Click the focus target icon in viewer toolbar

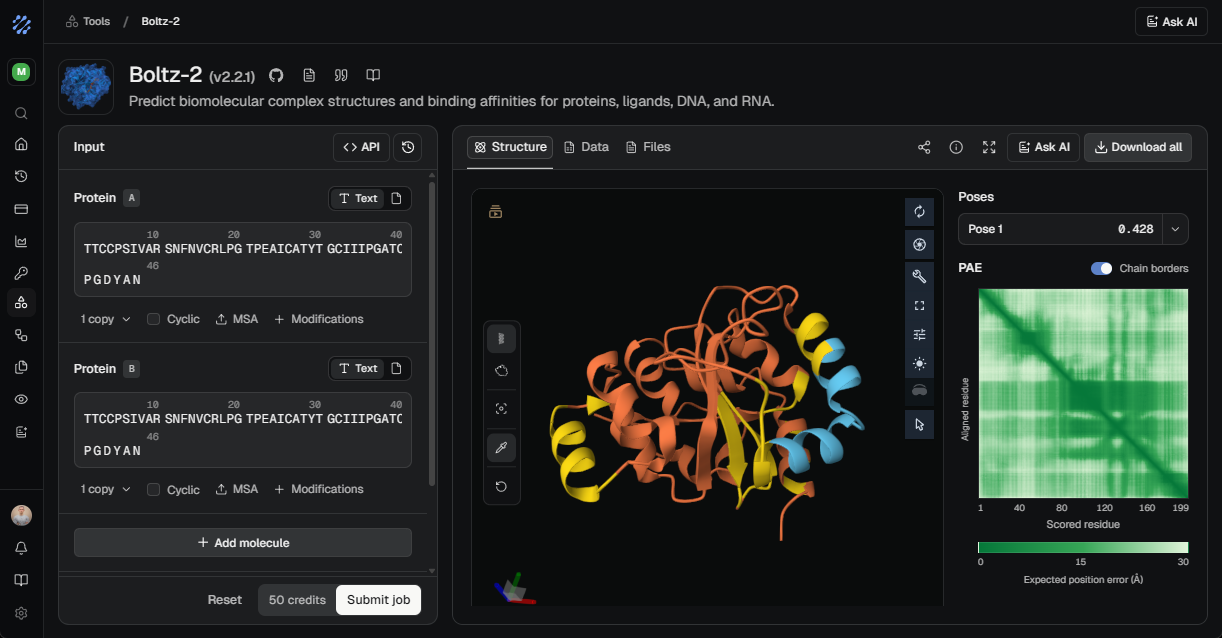[501, 408]
